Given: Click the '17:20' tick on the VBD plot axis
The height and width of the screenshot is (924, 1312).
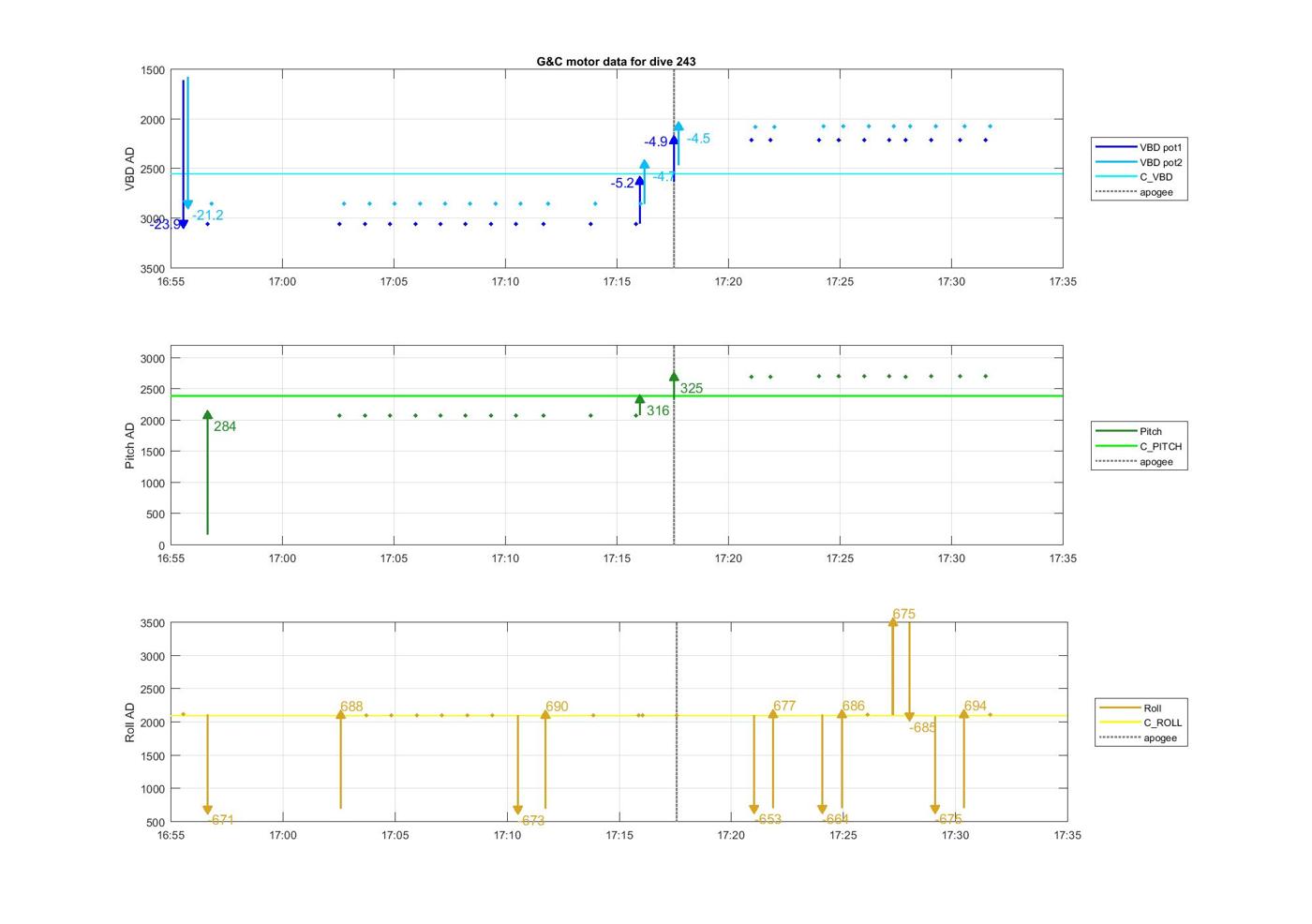Looking at the screenshot, I should pos(728,281).
